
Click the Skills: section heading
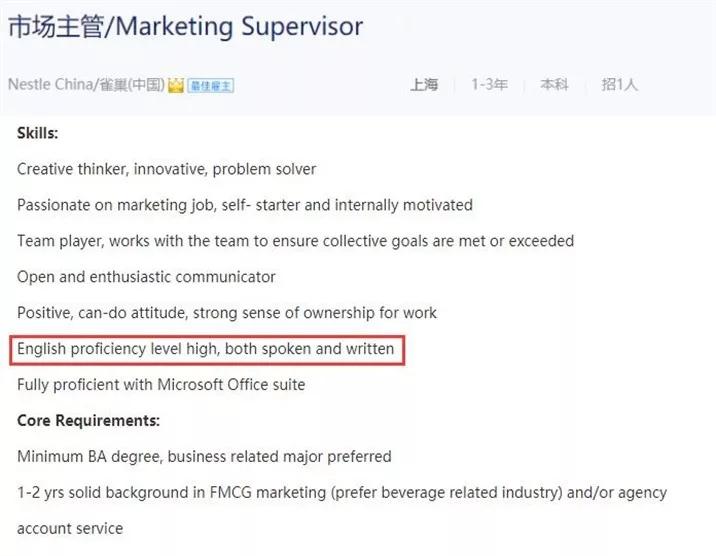tap(37, 133)
